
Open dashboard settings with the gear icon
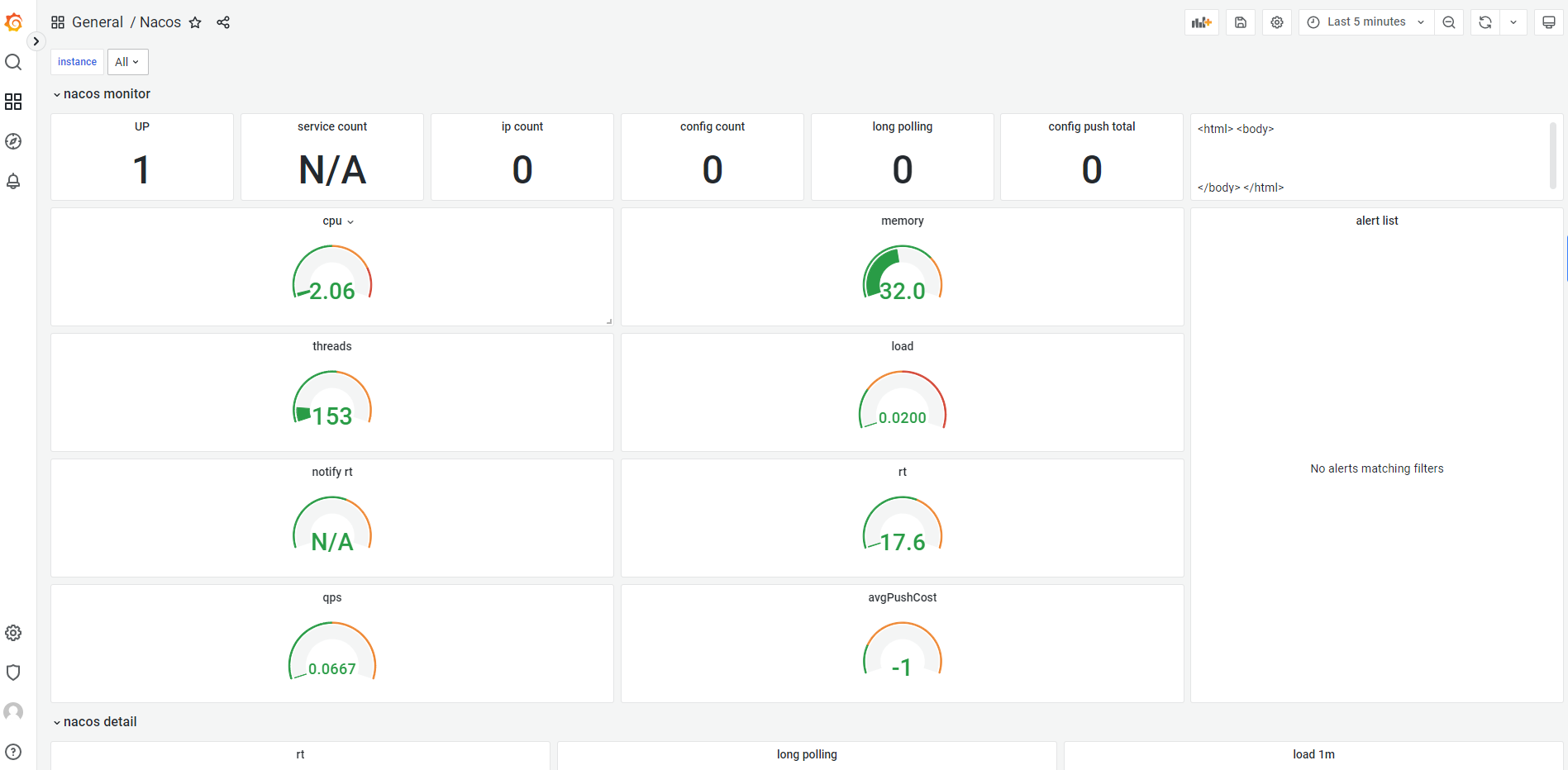1276,21
